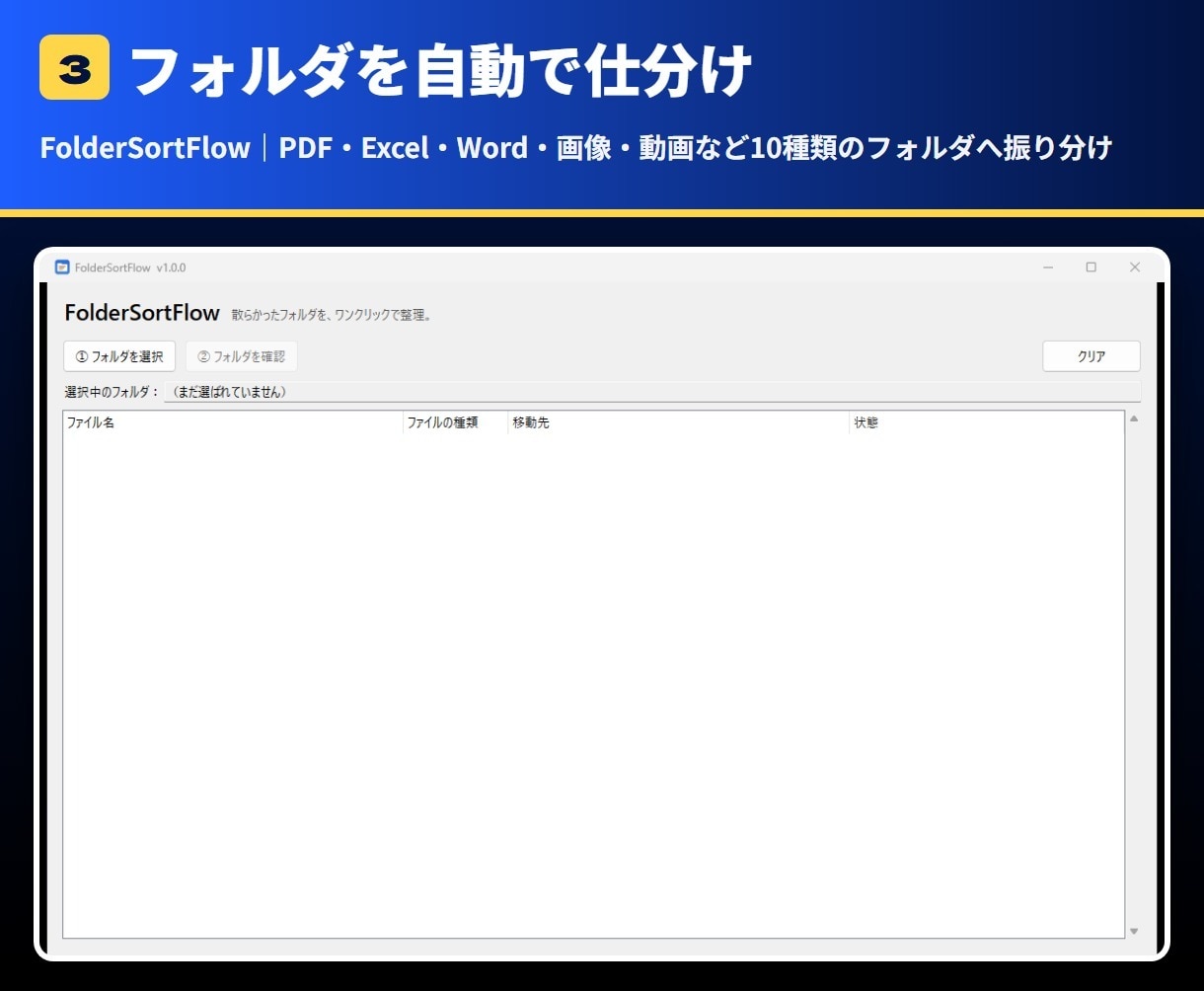Click the scrollbar up arrow
This screenshot has height=991, width=1204.
click(x=1134, y=419)
